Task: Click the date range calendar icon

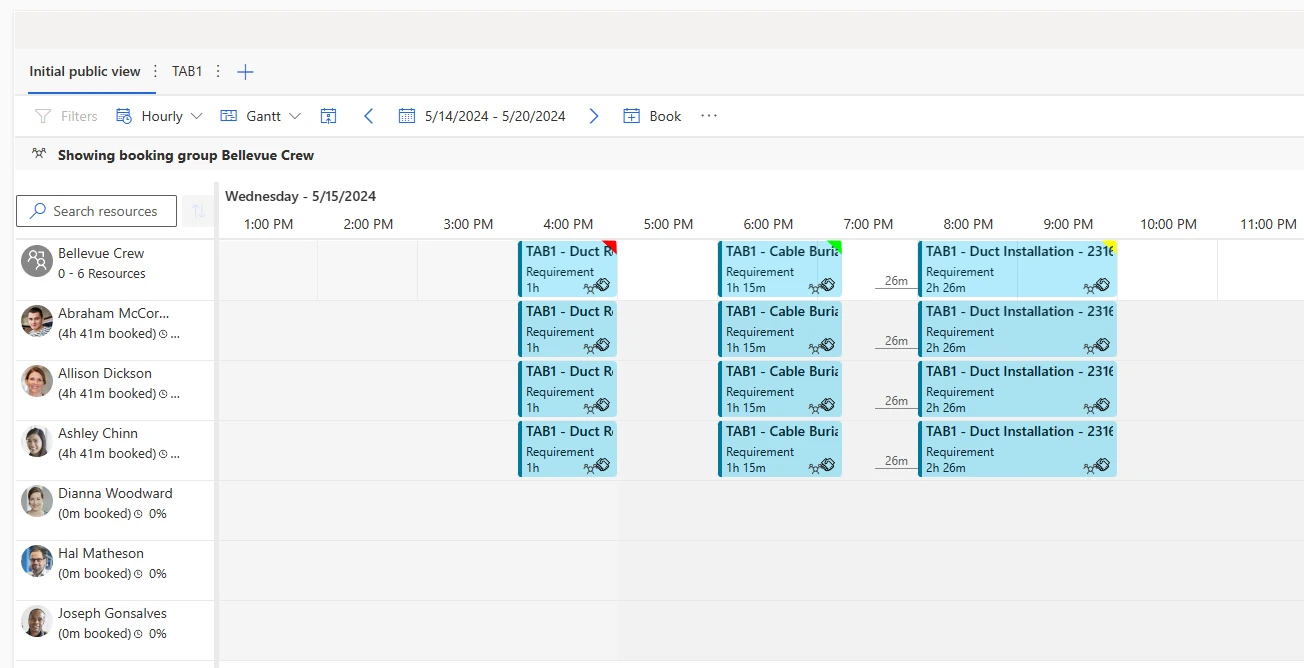Action: [406, 115]
